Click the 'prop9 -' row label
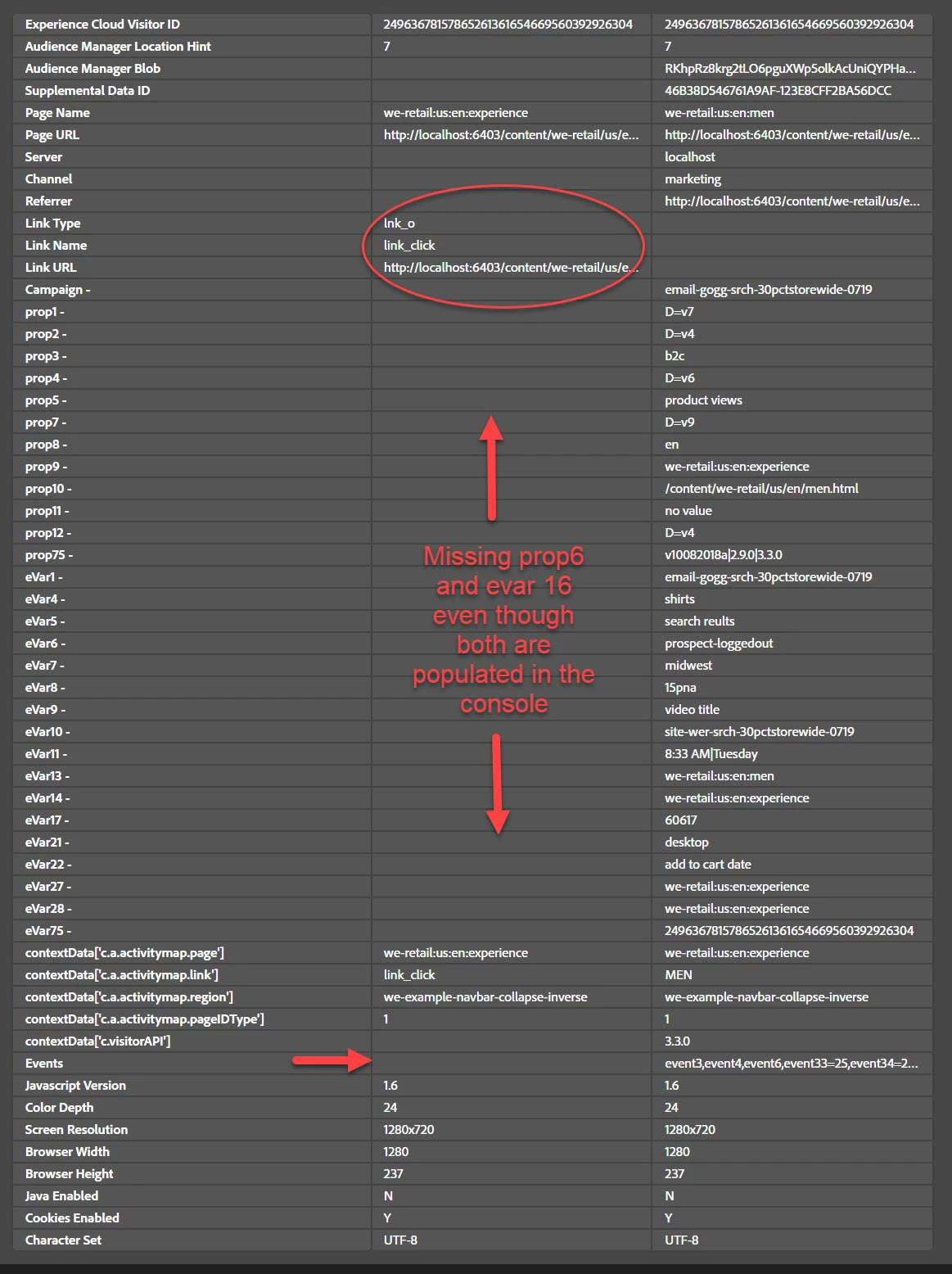Viewport: 952px width, 1274px height. (45, 467)
